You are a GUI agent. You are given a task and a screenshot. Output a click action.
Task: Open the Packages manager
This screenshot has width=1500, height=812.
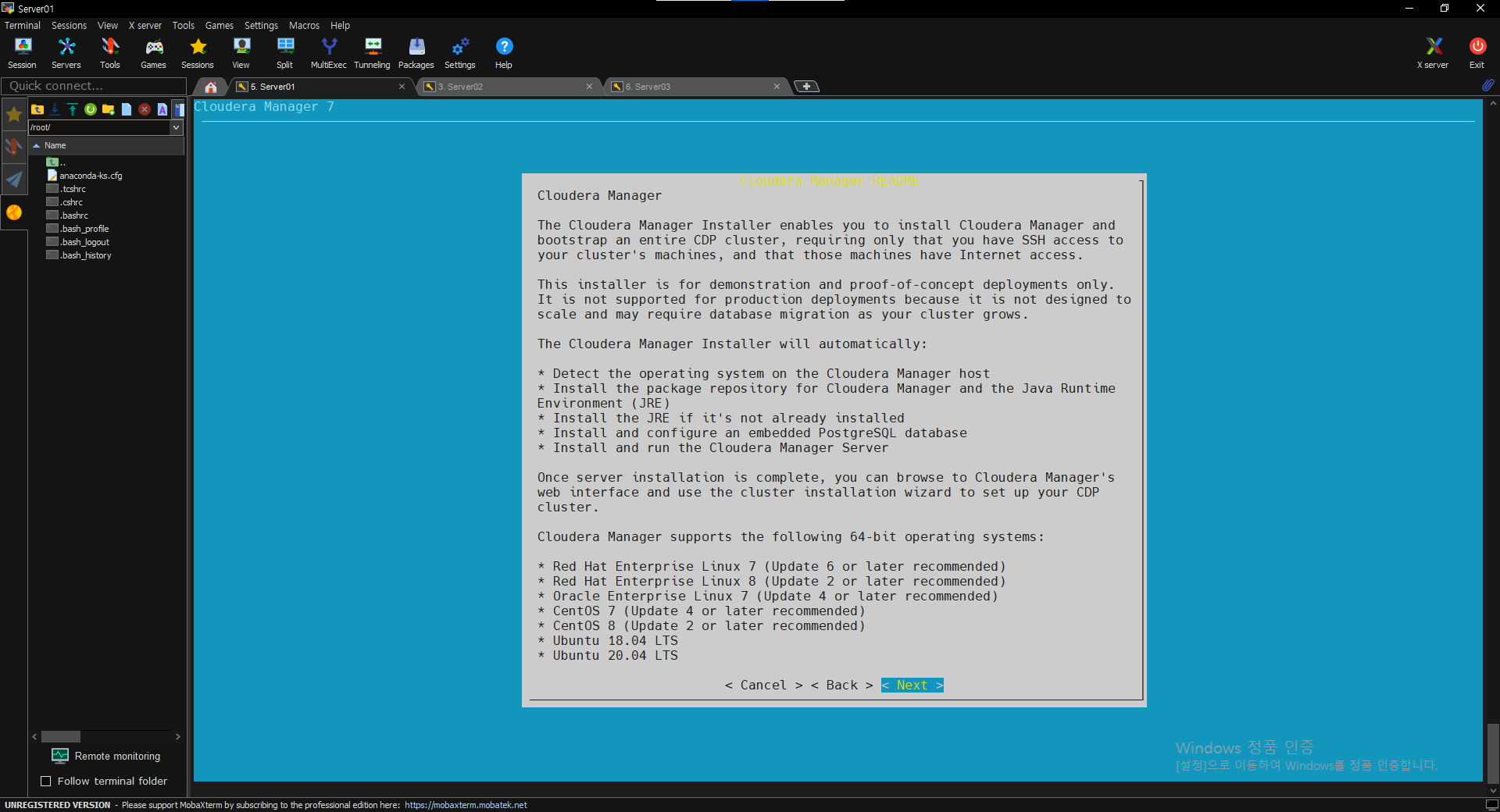416,53
